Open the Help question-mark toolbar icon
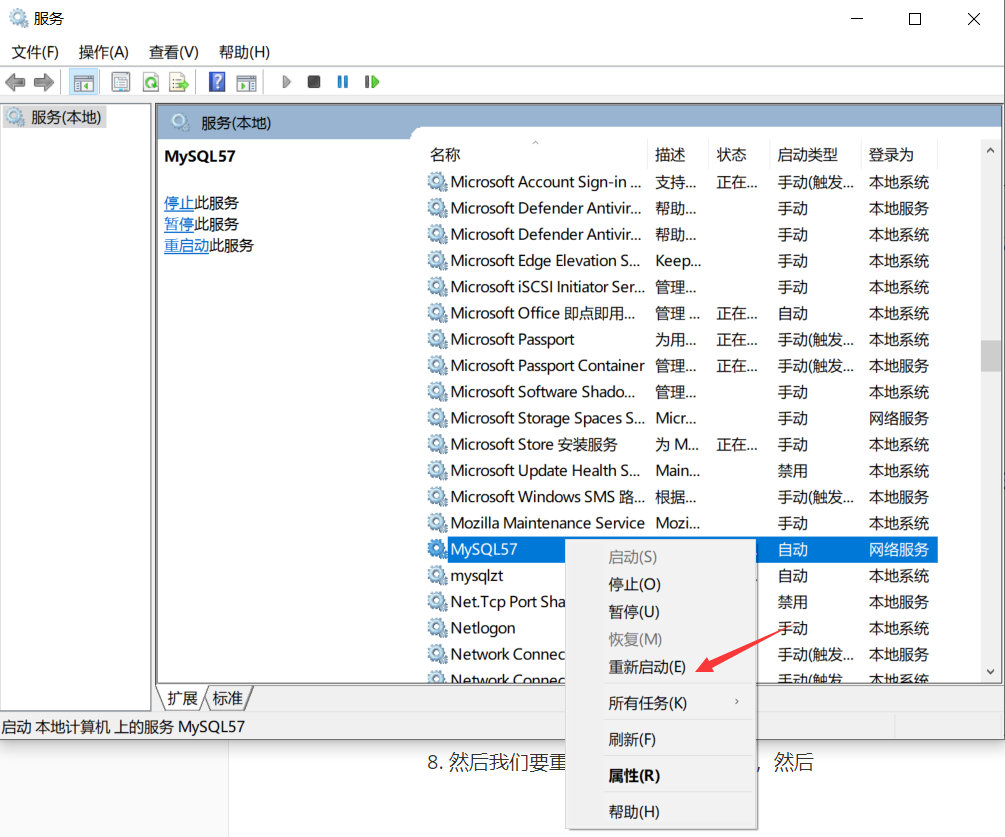Image resolution: width=1005 pixels, height=837 pixels. [x=217, y=82]
